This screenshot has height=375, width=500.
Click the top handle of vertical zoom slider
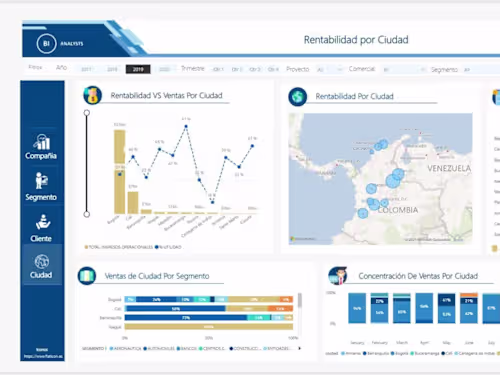(87, 113)
